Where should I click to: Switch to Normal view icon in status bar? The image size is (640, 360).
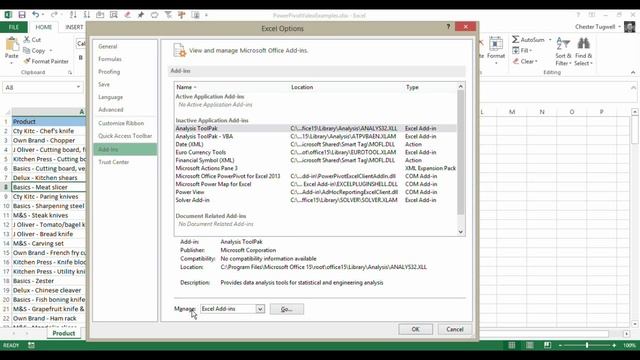511,345
